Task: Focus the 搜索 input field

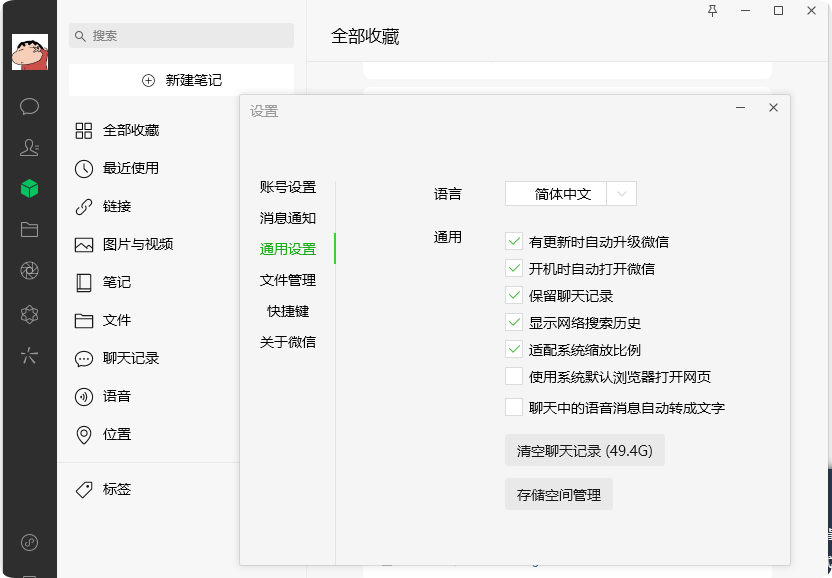Action: tap(181, 36)
